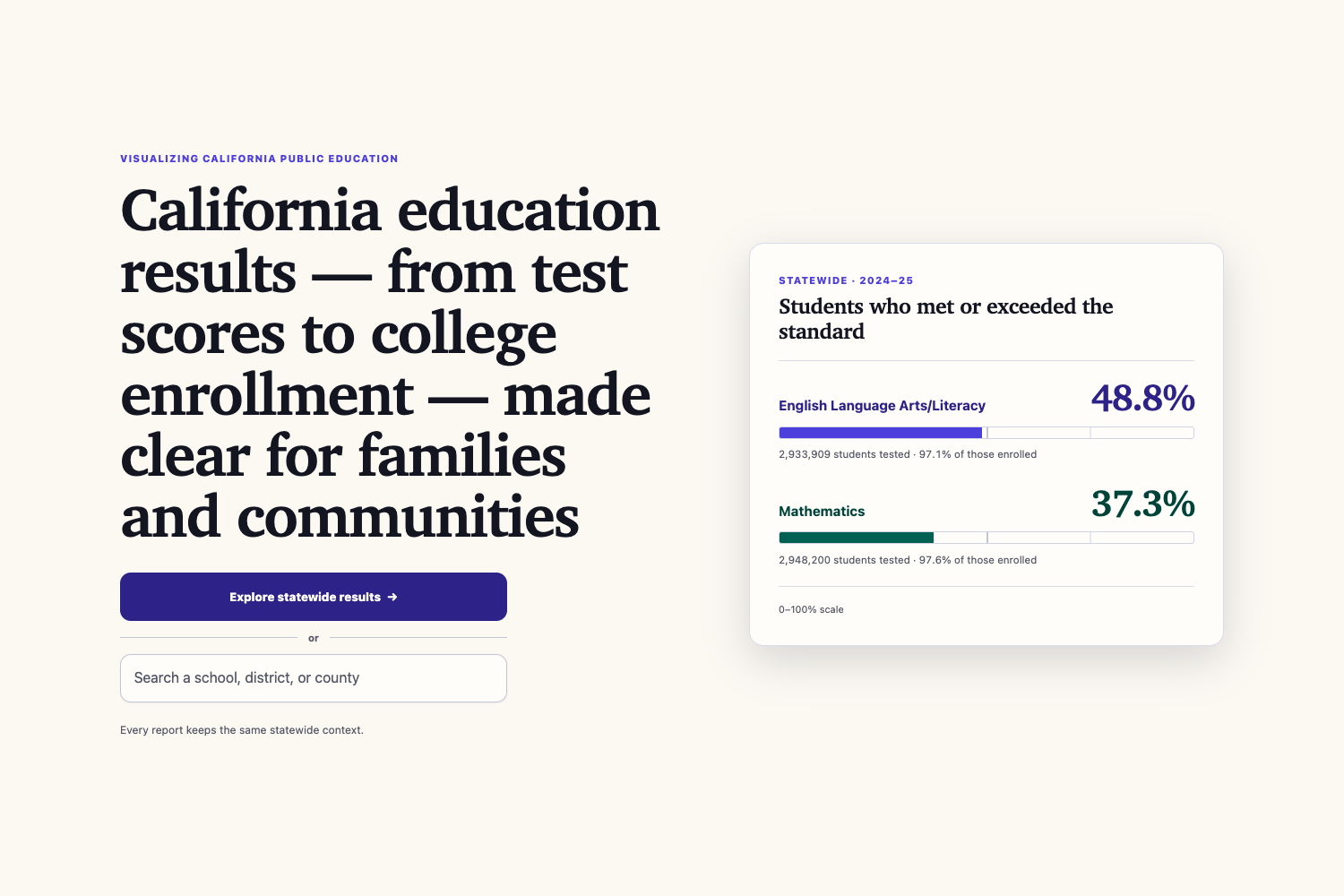1344x896 pixels.
Task: Click the Statewide 2024–25 card label
Action: (846, 280)
